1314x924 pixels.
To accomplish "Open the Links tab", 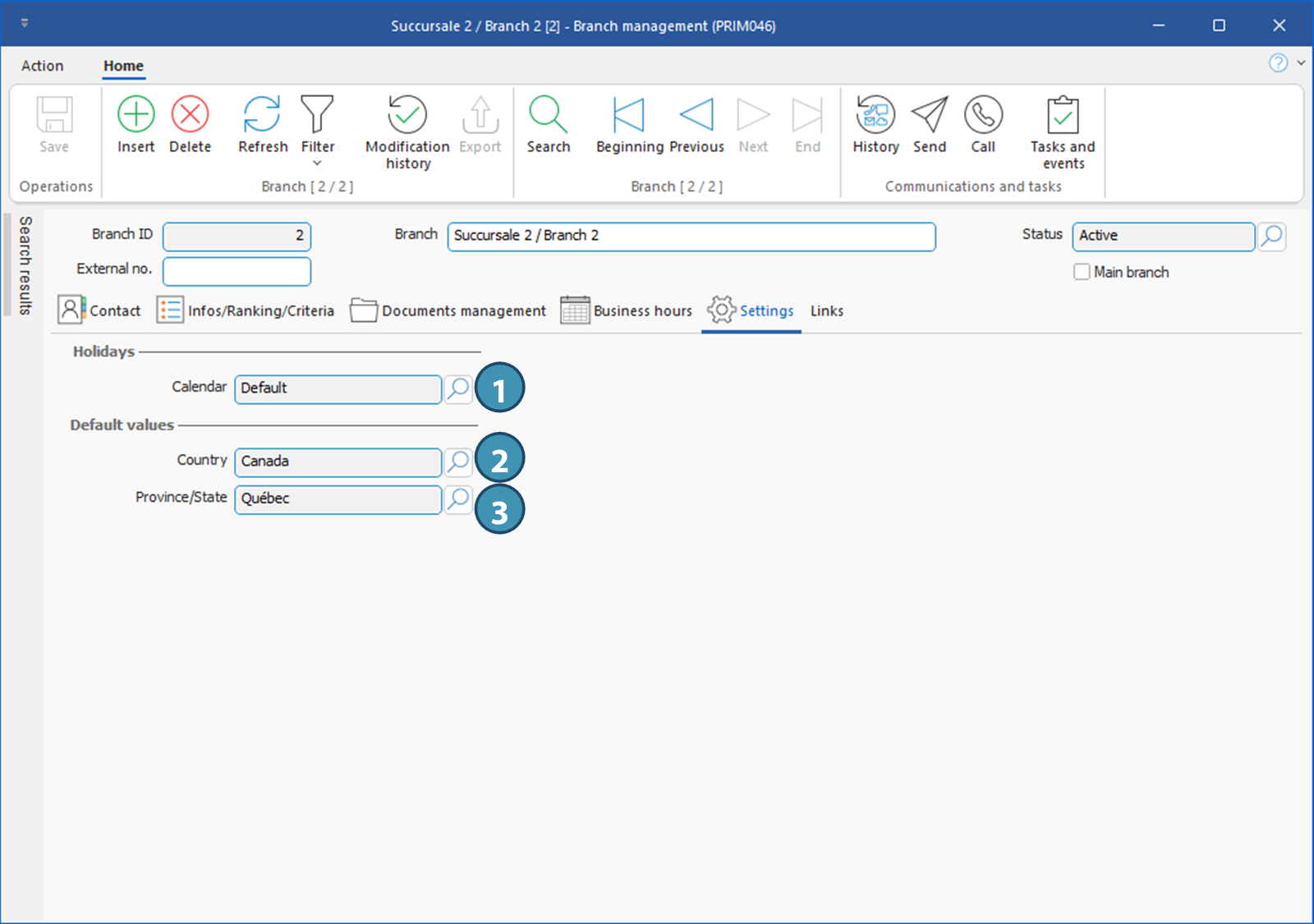I will pyautogui.click(x=826, y=311).
